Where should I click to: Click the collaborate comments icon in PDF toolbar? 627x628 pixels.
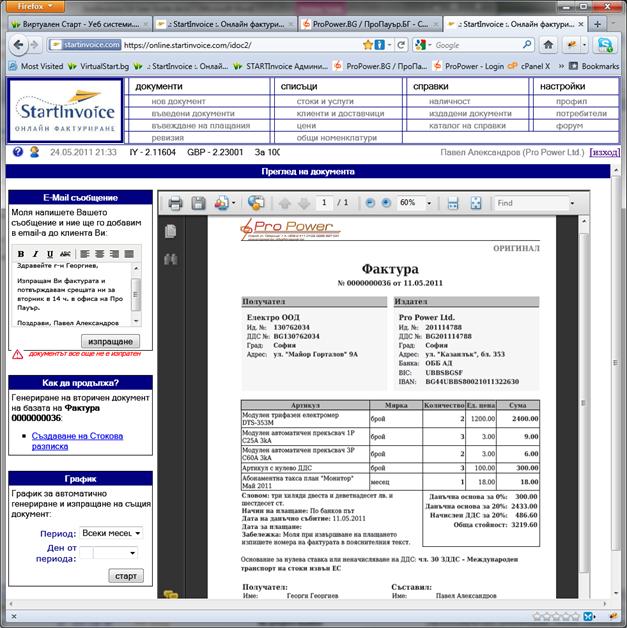tap(256, 203)
